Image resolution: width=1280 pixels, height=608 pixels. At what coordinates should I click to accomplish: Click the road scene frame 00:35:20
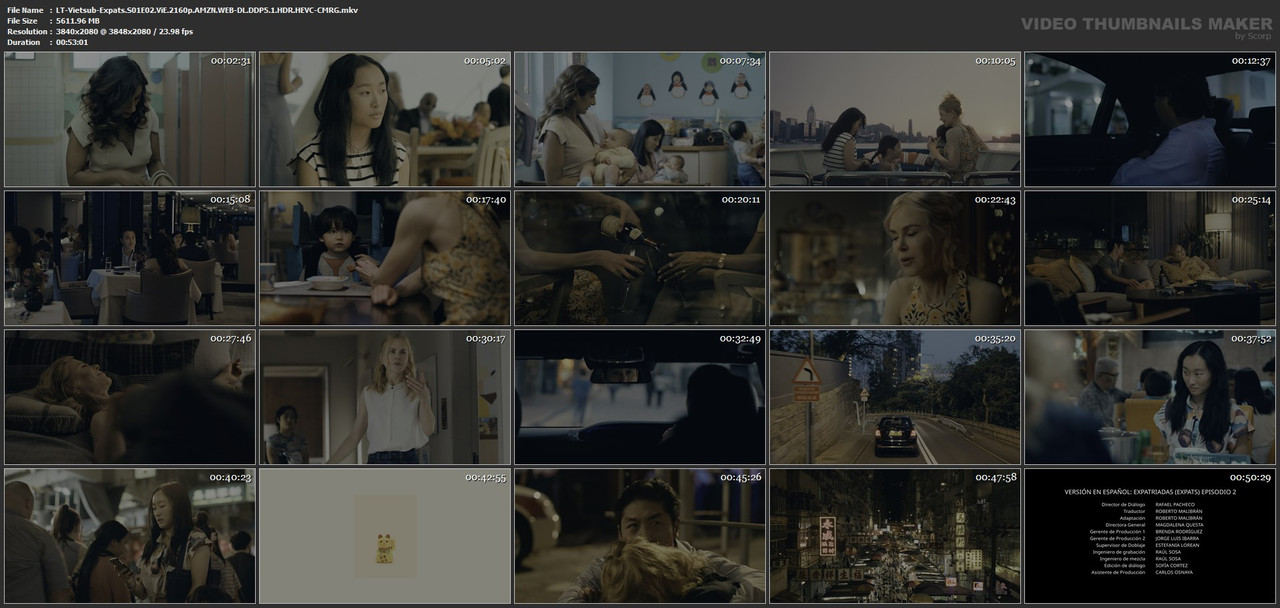(895, 397)
